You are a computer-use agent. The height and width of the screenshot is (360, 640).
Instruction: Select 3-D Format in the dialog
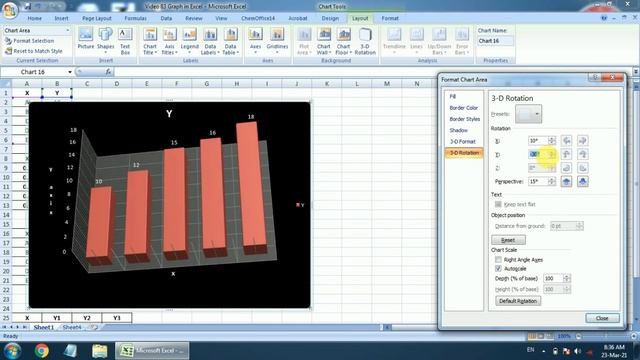tap(462, 142)
